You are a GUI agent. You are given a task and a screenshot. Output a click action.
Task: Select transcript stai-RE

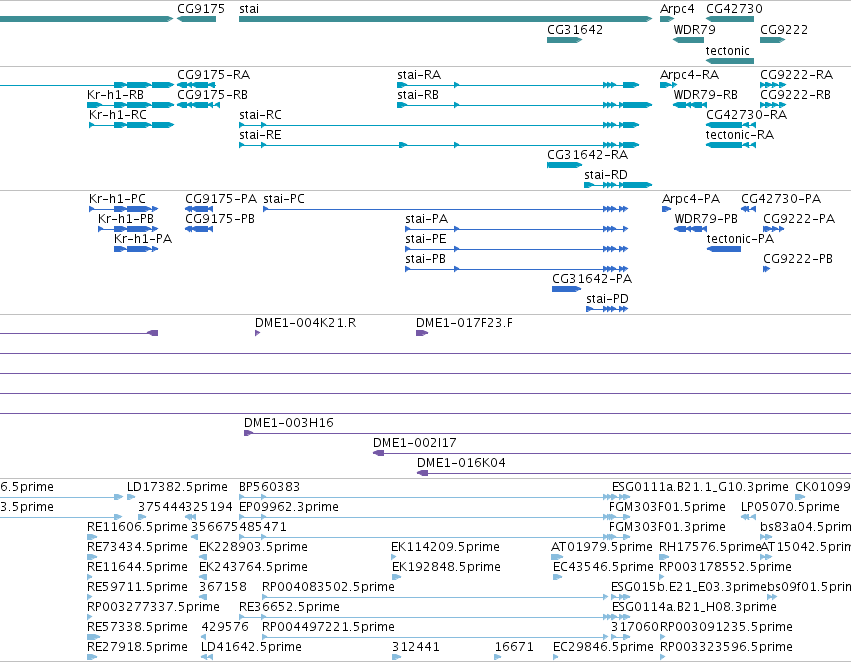[439, 145]
